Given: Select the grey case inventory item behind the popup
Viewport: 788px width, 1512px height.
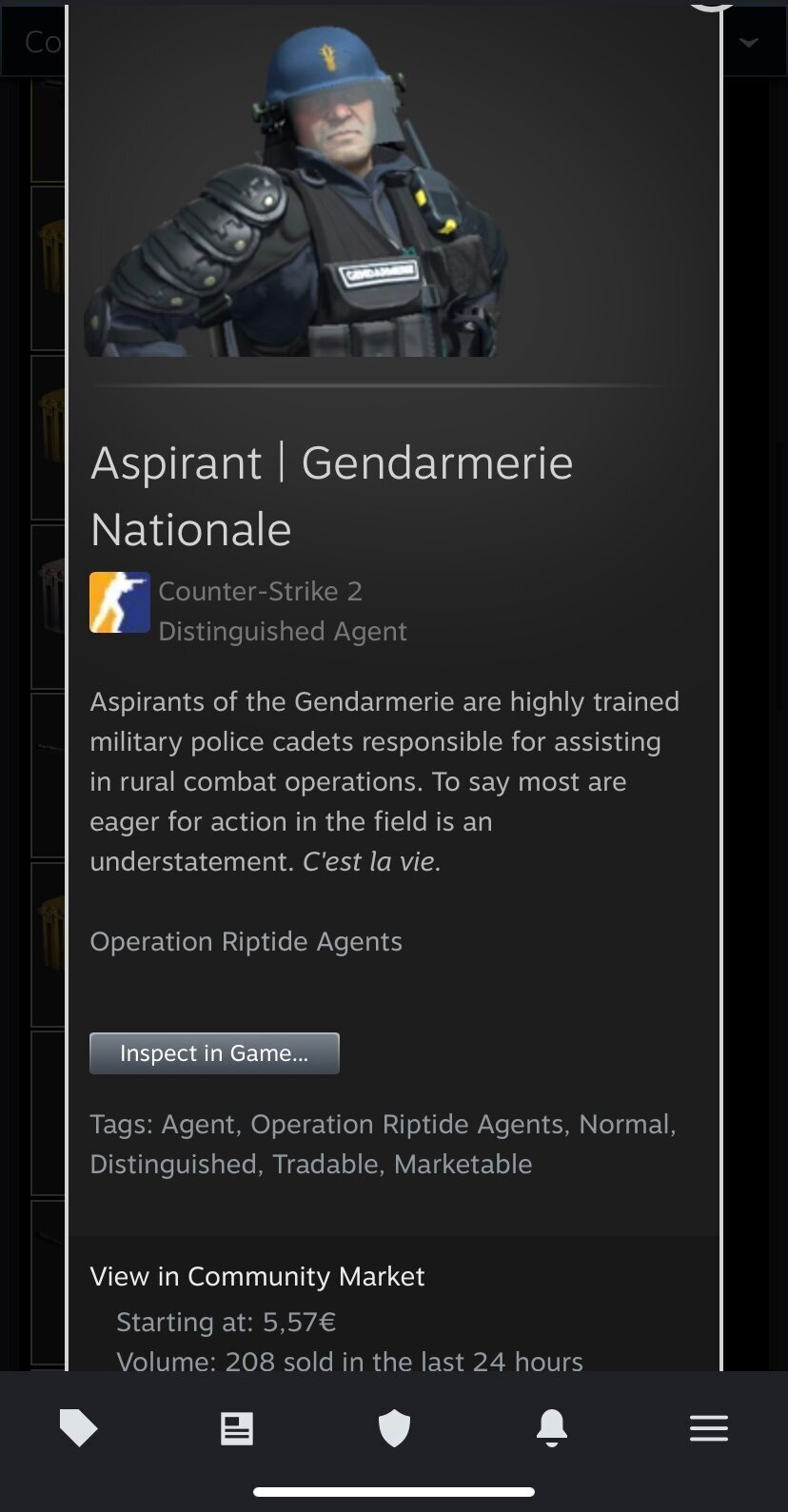Looking at the screenshot, I should click(48, 607).
